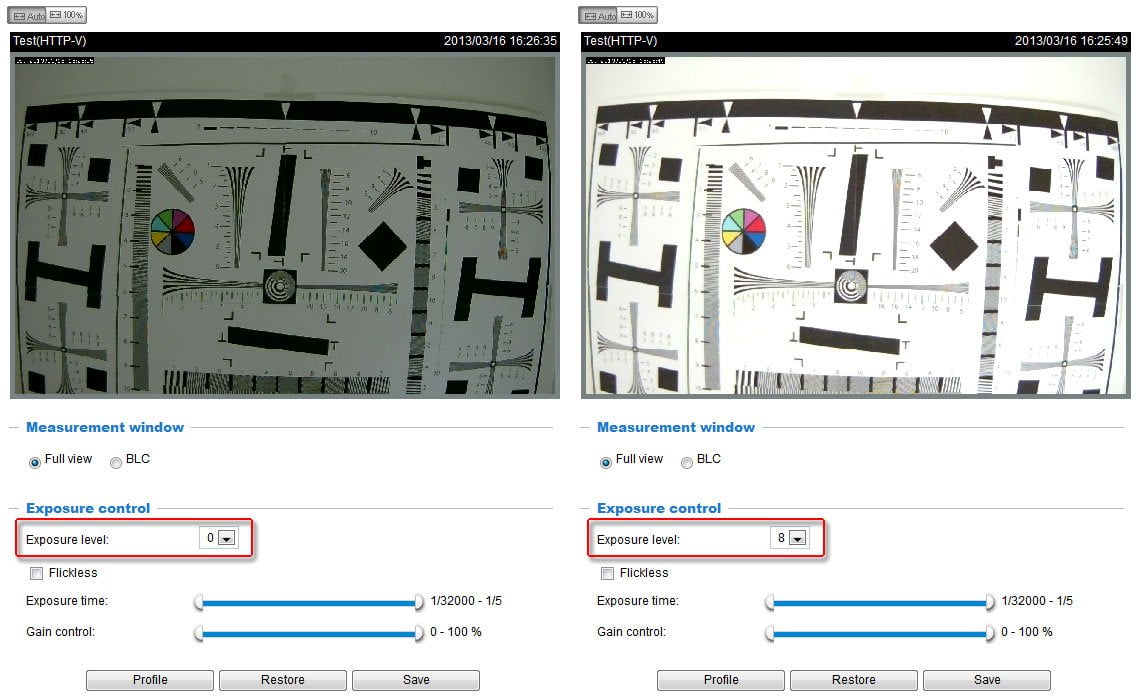Click left camera preview with exposure 0

tap(285, 224)
